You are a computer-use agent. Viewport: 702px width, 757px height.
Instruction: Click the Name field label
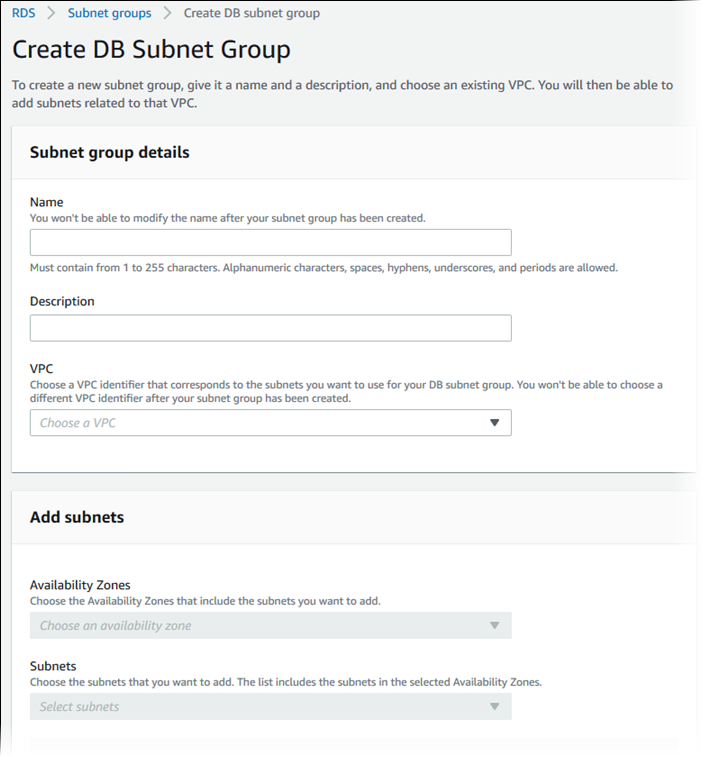pyautogui.click(x=47, y=202)
